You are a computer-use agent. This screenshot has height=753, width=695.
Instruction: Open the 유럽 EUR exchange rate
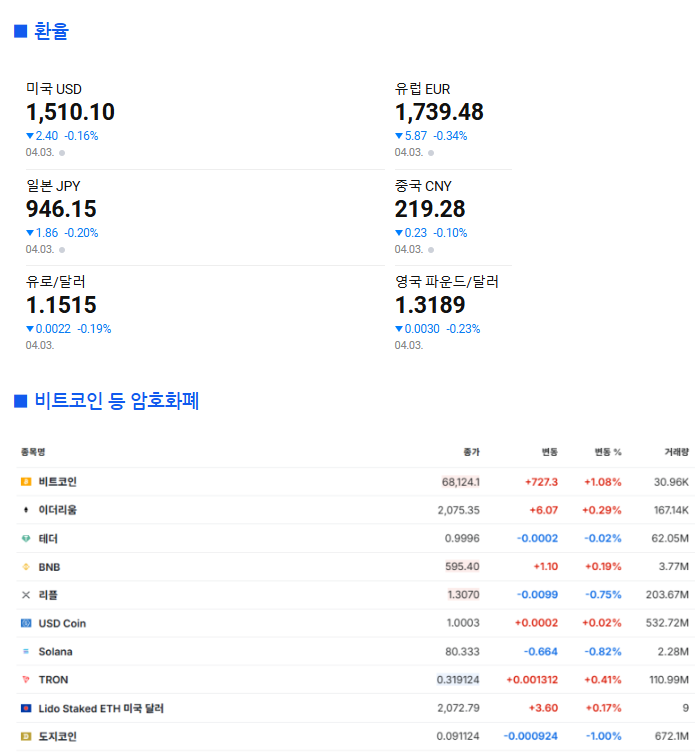coord(439,112)
